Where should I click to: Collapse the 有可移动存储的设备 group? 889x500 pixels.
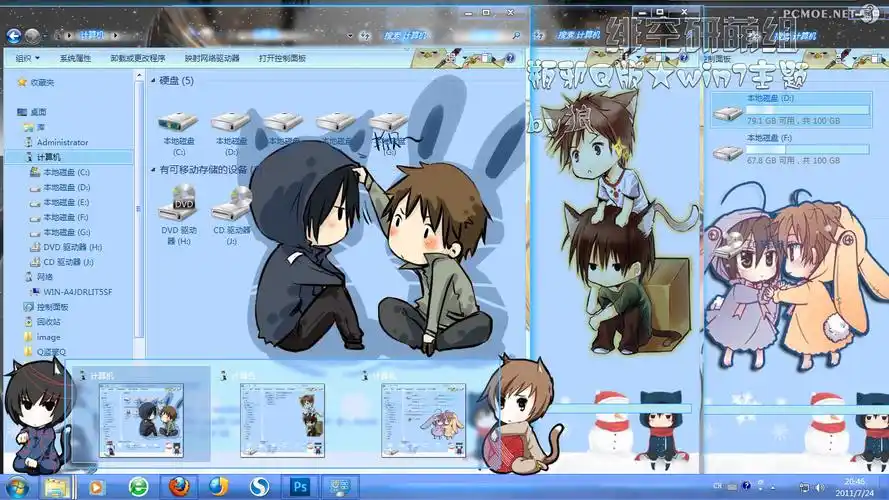(x=153, y=170)
